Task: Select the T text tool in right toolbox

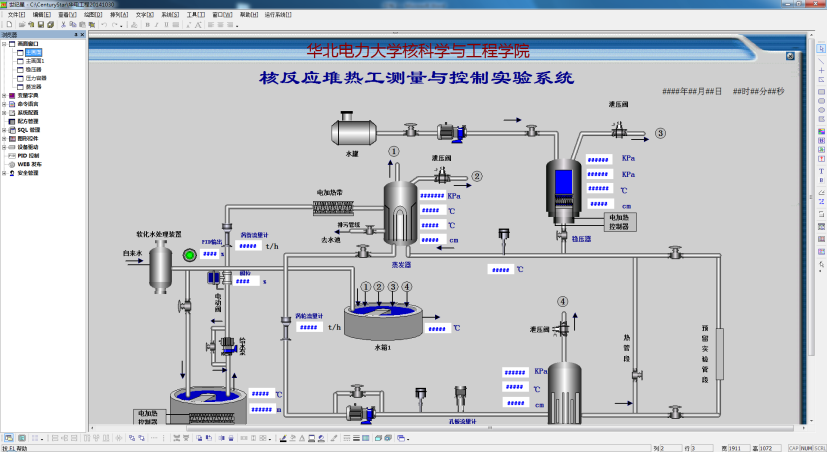Action: (821, 171)
